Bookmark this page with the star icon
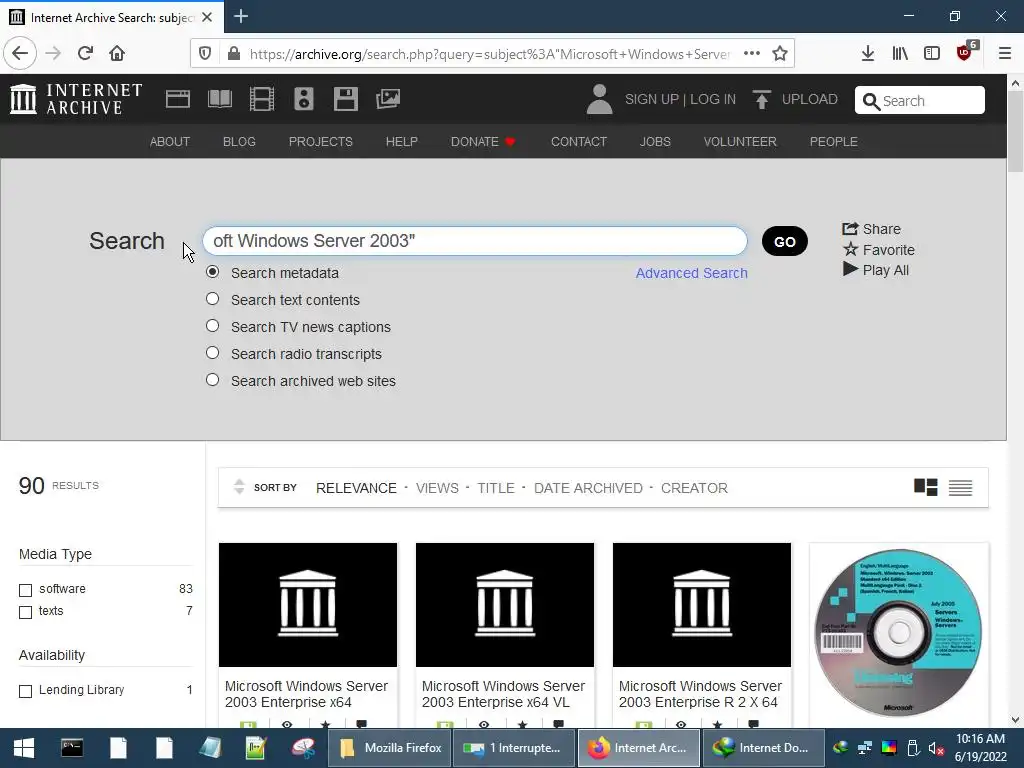 tap(780, 54)
